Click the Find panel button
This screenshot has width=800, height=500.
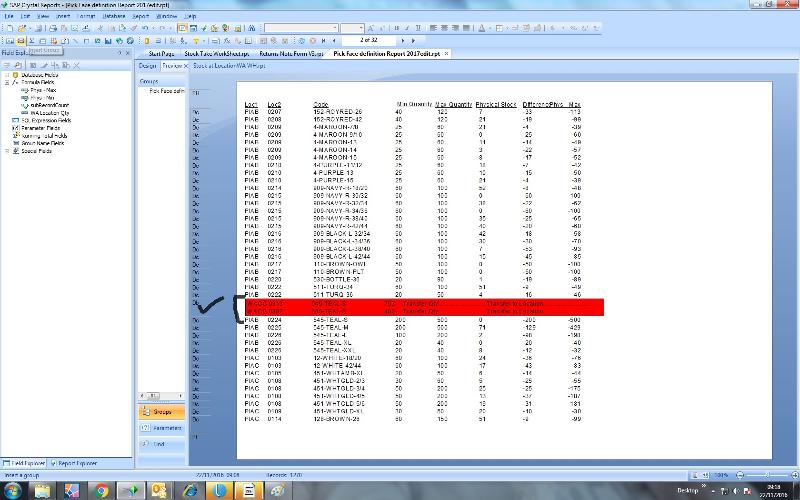161,443
